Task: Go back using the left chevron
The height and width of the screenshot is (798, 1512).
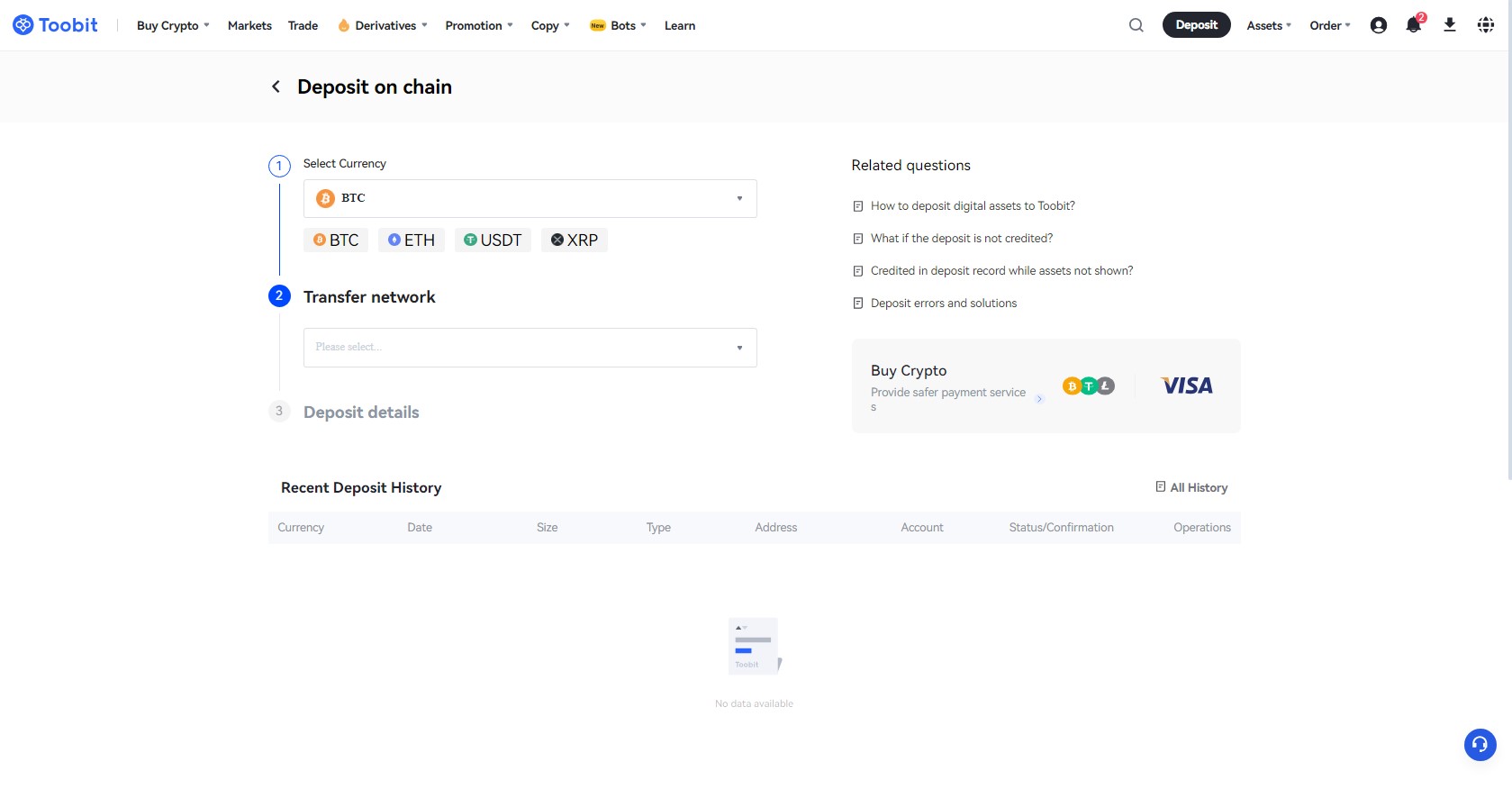Action: 276,86
